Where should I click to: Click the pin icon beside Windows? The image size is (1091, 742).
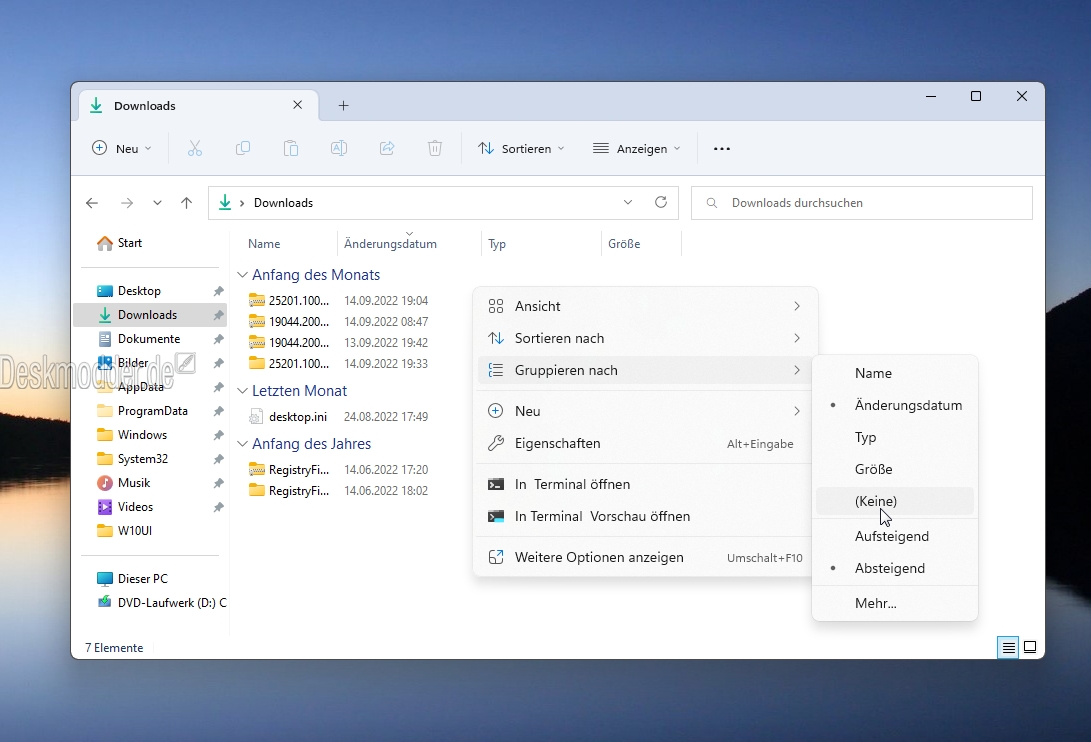click(218, 435)
